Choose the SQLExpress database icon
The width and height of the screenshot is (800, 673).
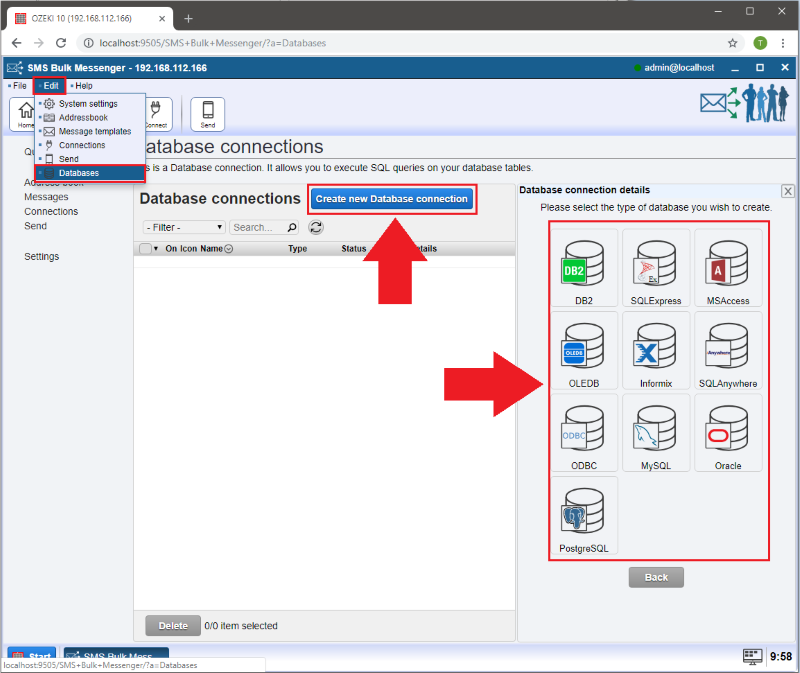(x=656, y=267)
